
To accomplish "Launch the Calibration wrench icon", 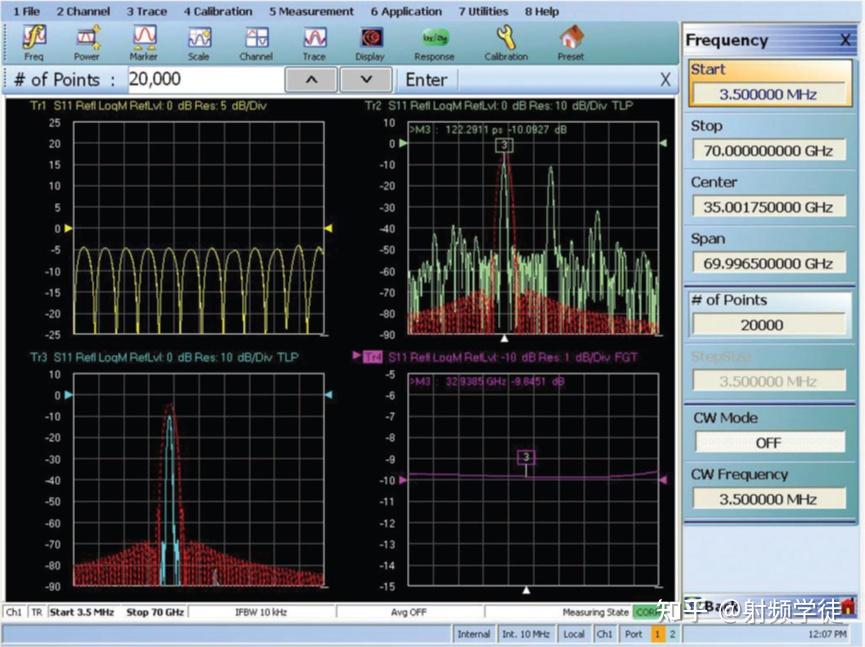I will [x=506, y=42].
